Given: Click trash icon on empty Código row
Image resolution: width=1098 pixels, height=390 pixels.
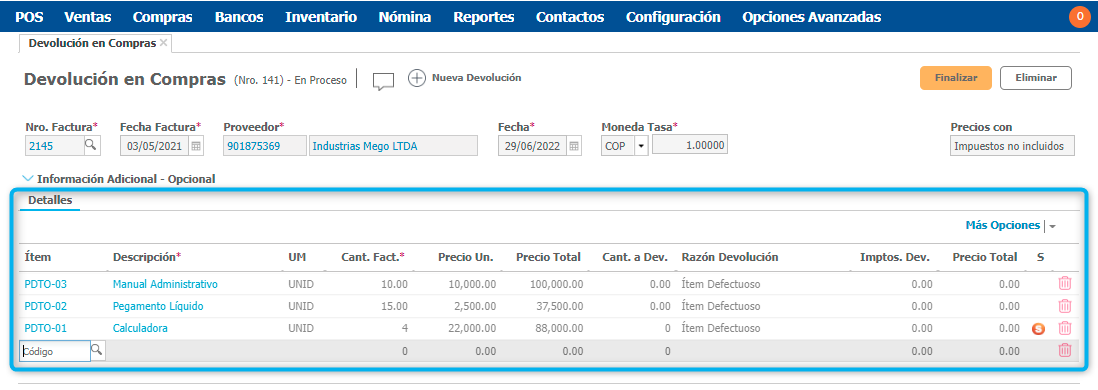Looking at the screenshot, I should click(1064, 351).
